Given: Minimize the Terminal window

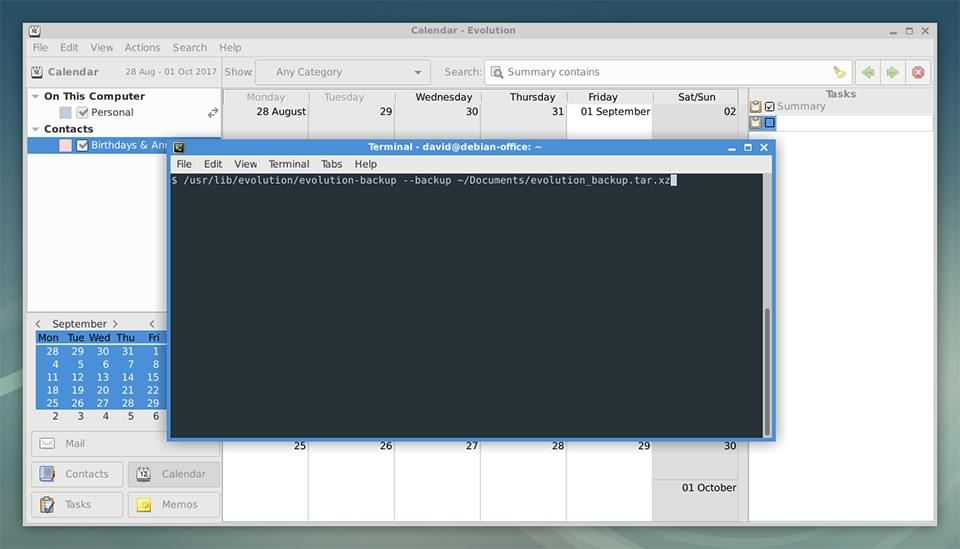Looking at the screenshot, I should (732, 148).
